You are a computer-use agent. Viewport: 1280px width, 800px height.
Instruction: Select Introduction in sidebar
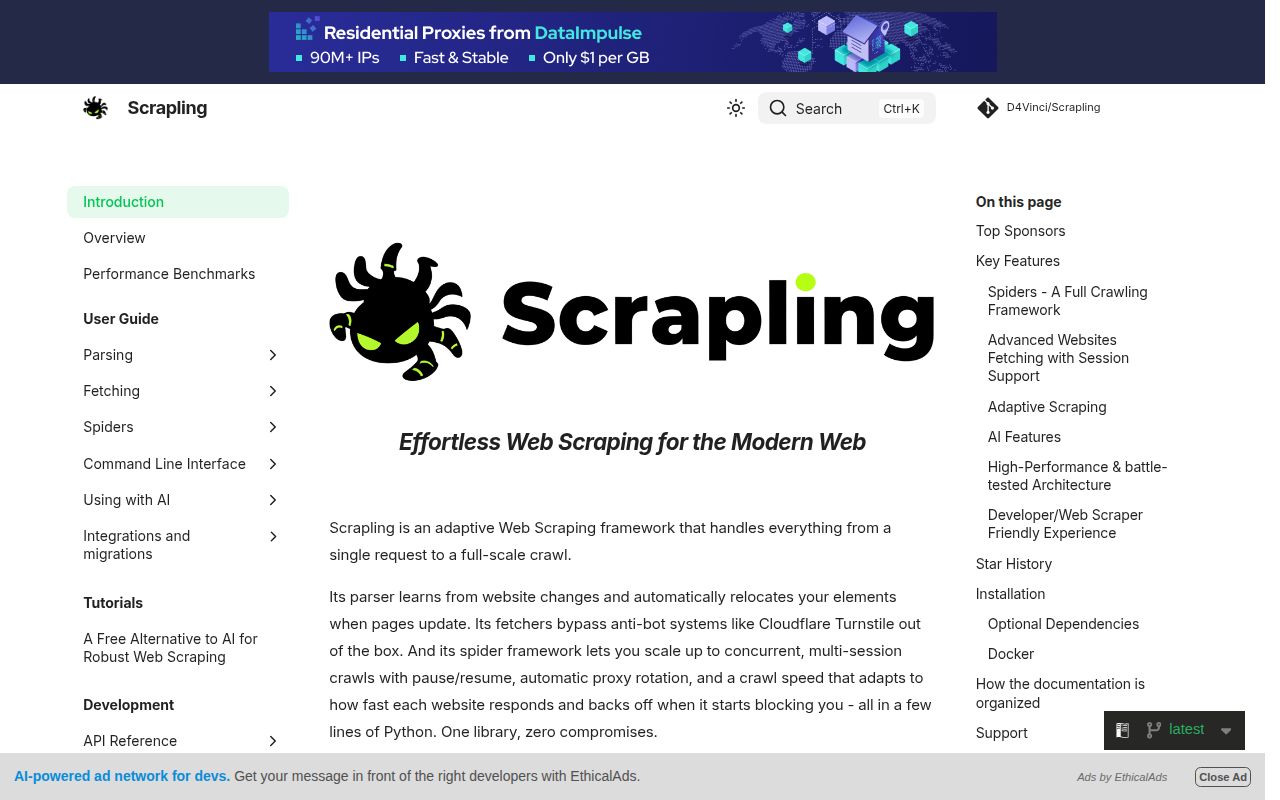(x=178, y=202)
